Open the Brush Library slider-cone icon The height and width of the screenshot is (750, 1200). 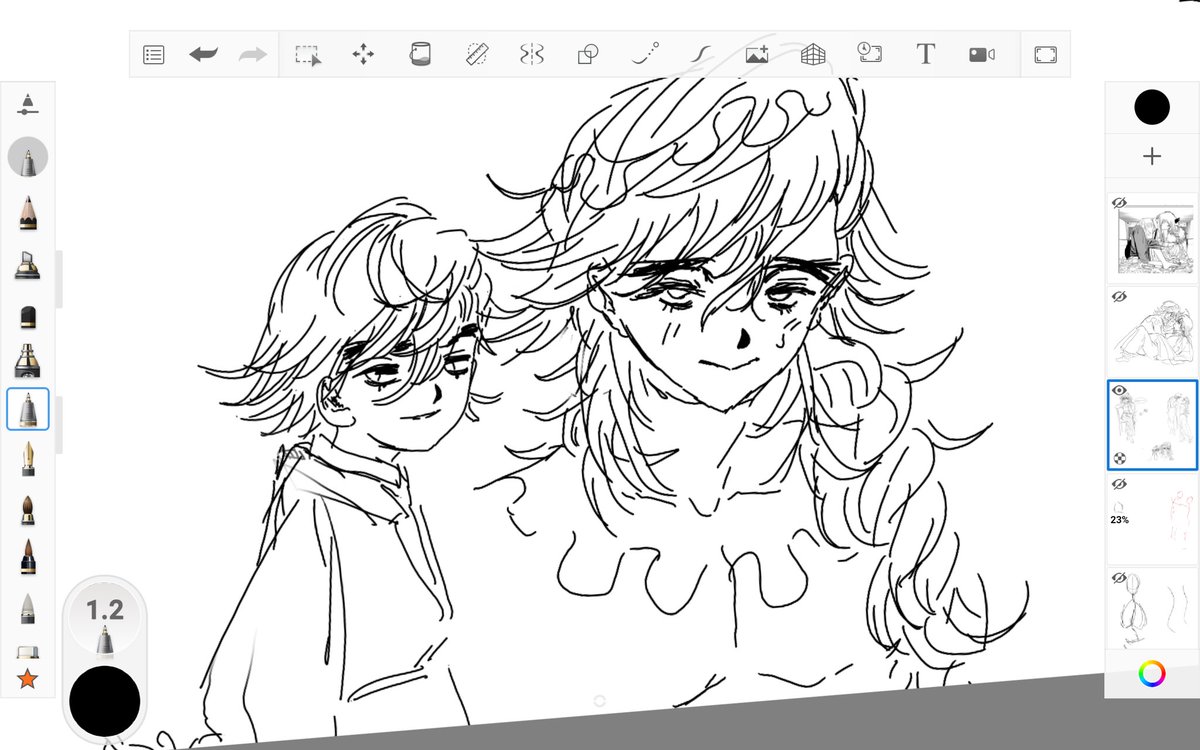click(x=27, y=104)
